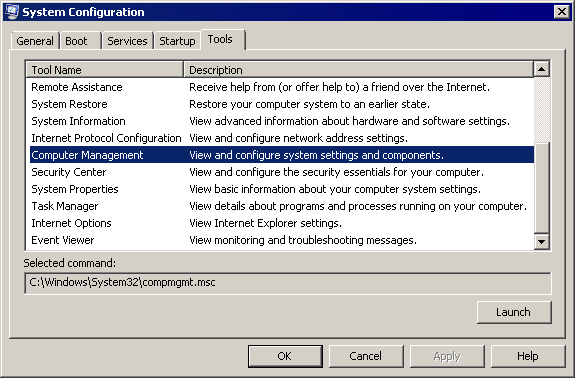Click the Selected command path field
Viewport: 575px width, 378px height.
[288, 283]
